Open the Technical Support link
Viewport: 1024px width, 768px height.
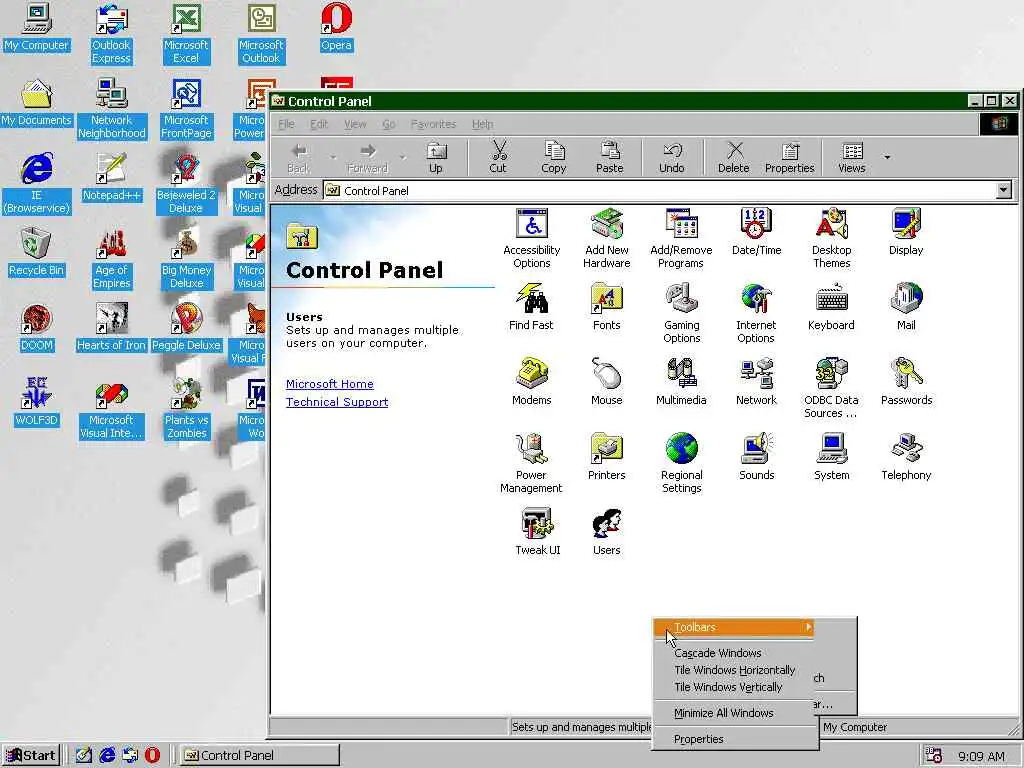point(337,402)
